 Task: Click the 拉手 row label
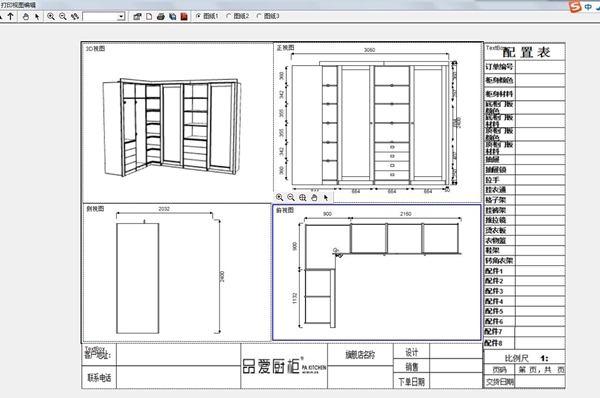pos(493,180)
